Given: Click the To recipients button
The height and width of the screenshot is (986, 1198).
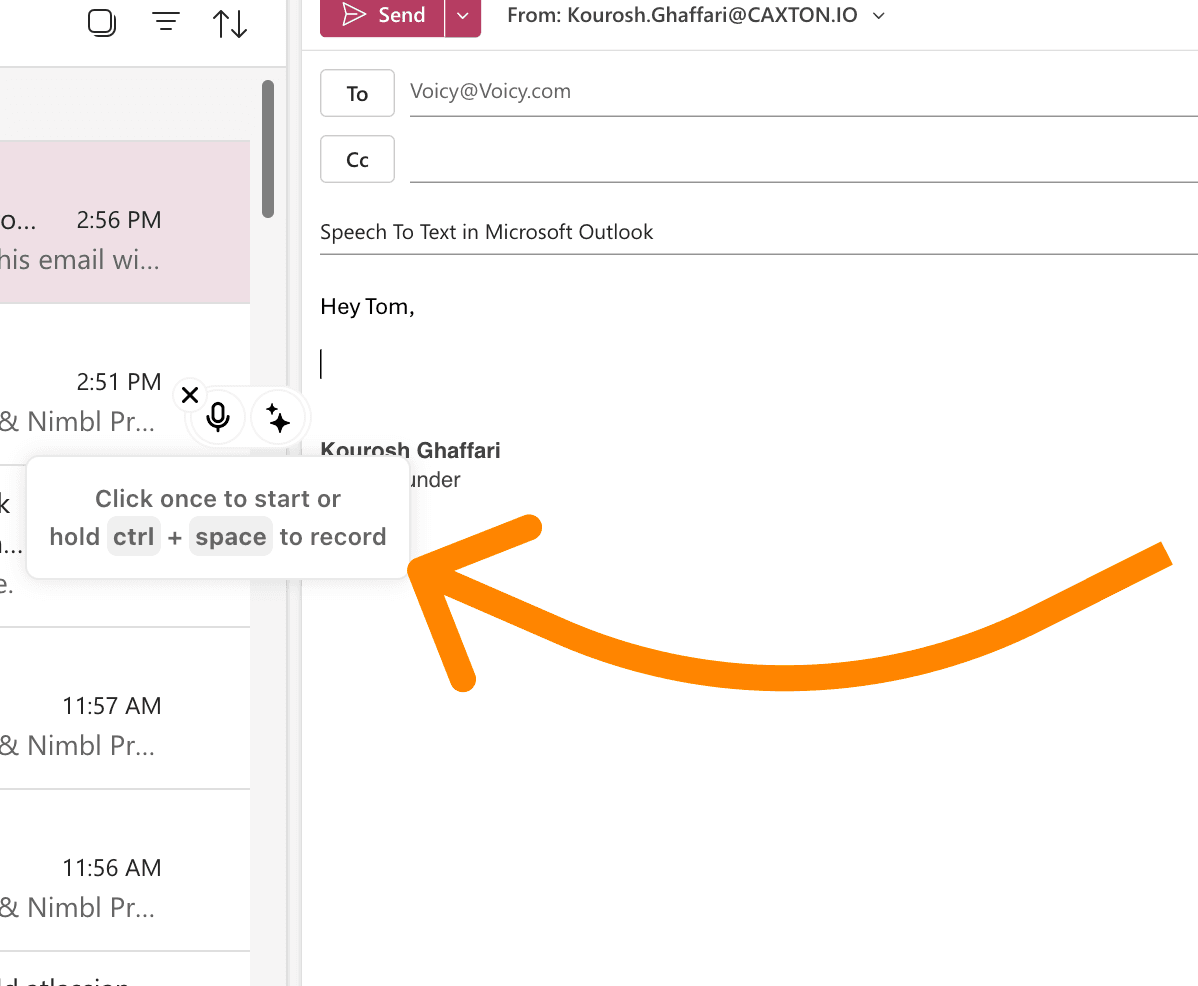Looking at the screenshot, I should click(357, 93).
